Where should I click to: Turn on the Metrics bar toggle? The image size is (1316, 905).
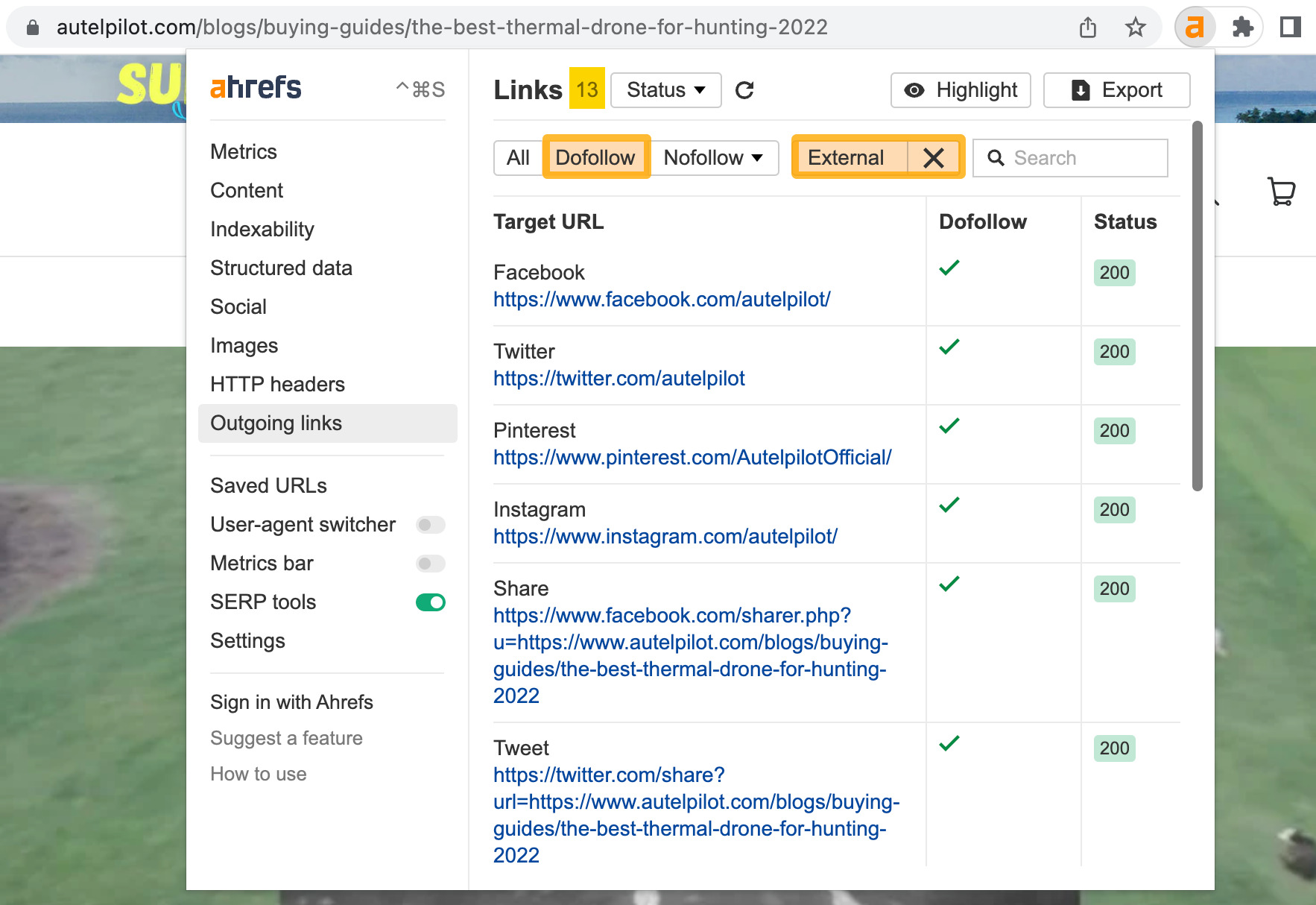click(429, 564)
